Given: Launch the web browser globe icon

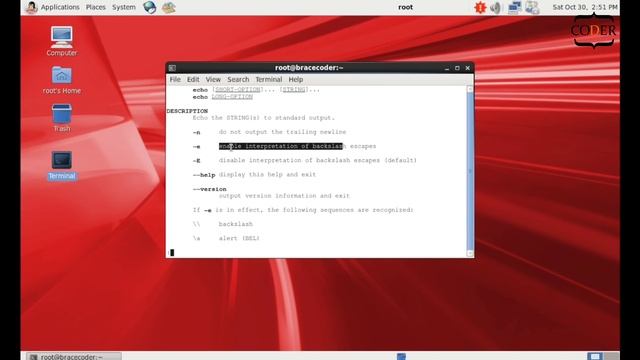Looking at the screenshot, I should point(149,7).
